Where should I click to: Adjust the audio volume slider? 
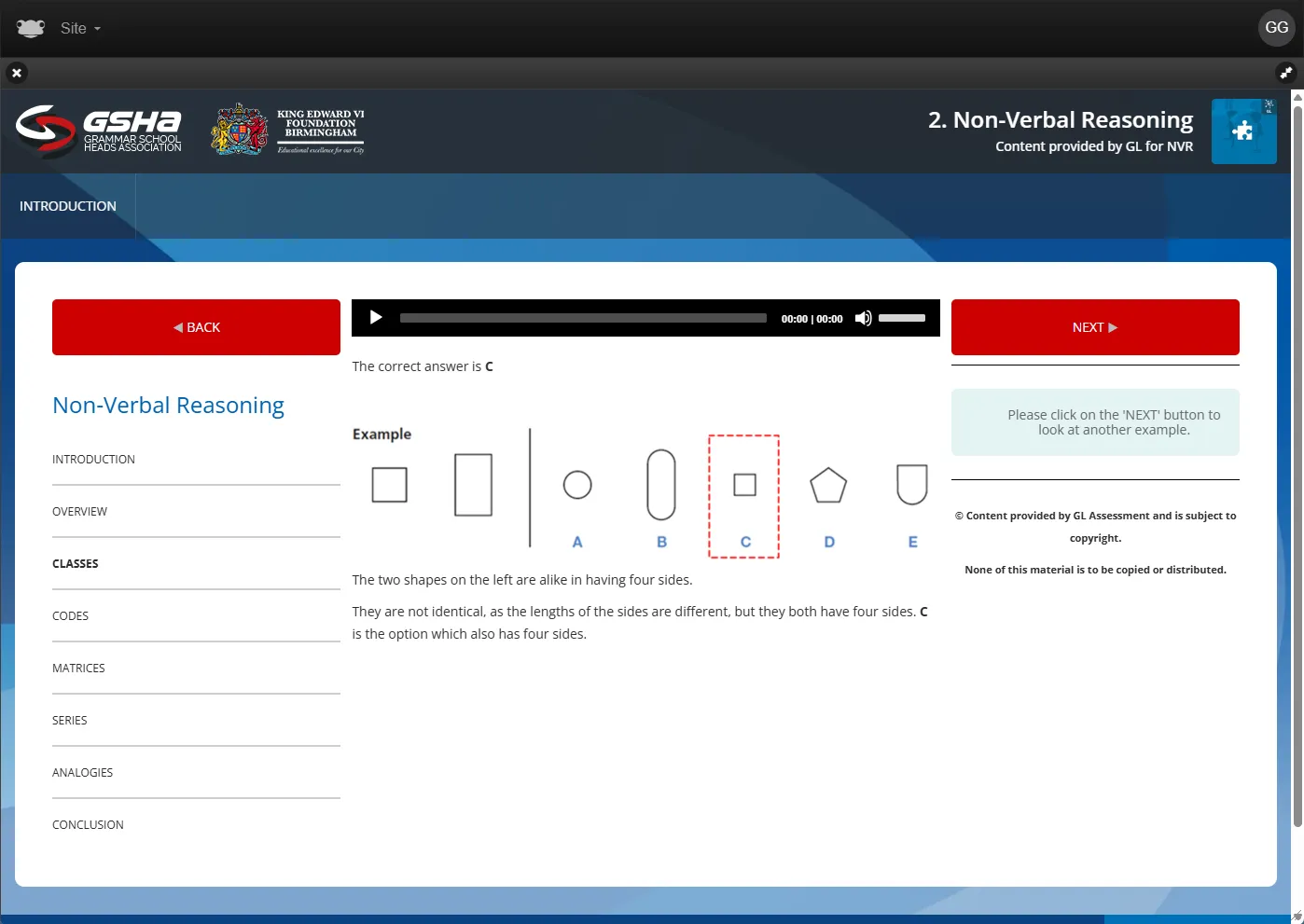pos(902,318)
